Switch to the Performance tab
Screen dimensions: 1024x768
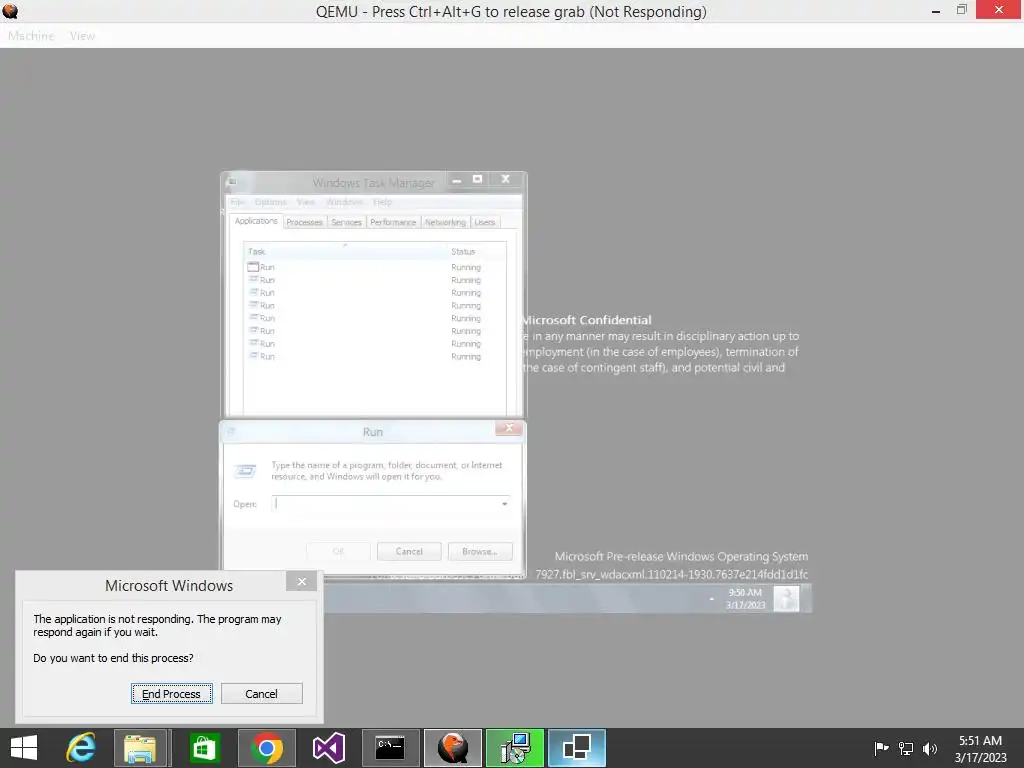click(393, 223)
